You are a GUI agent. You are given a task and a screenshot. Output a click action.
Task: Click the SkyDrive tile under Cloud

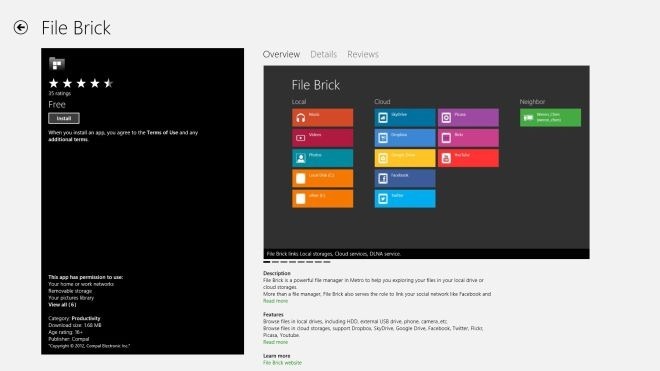[x=405, y=117]
